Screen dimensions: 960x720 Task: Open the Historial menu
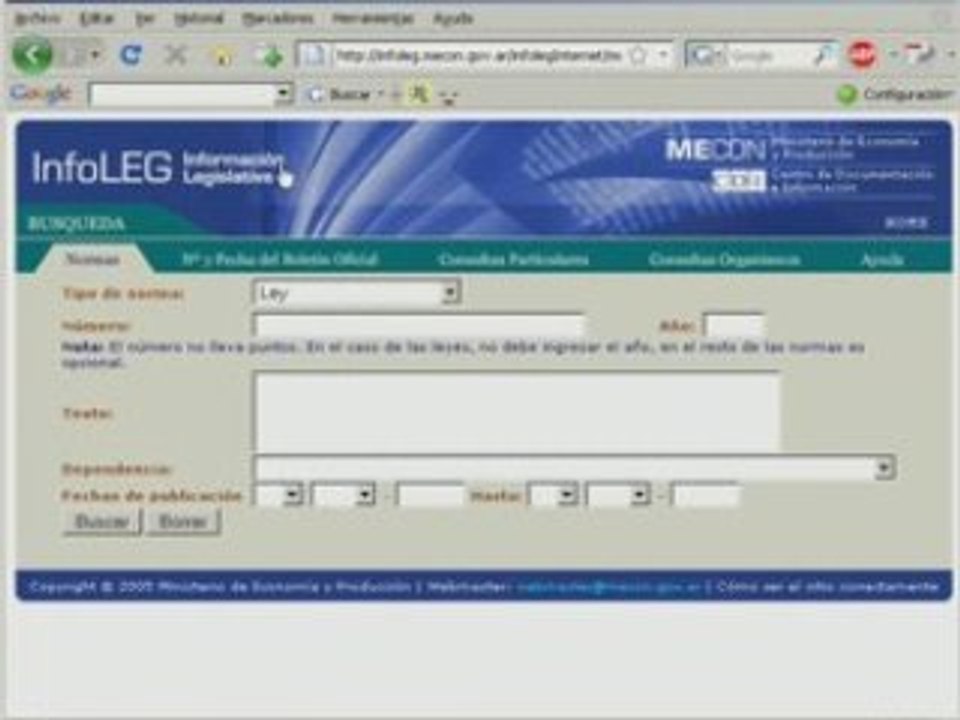click(x=199, y=18)
